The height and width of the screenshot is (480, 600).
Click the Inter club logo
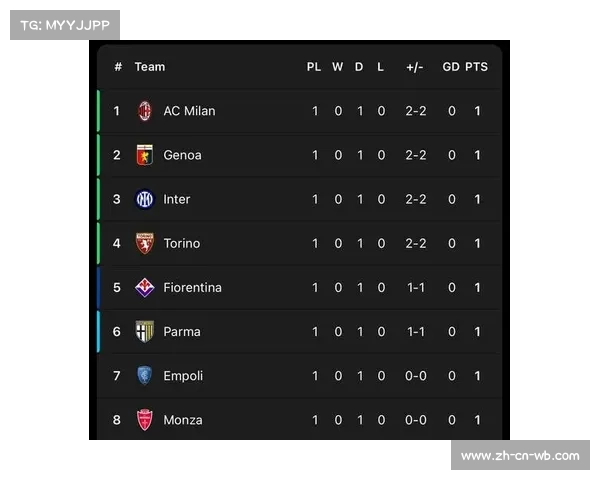coord(145,199)
